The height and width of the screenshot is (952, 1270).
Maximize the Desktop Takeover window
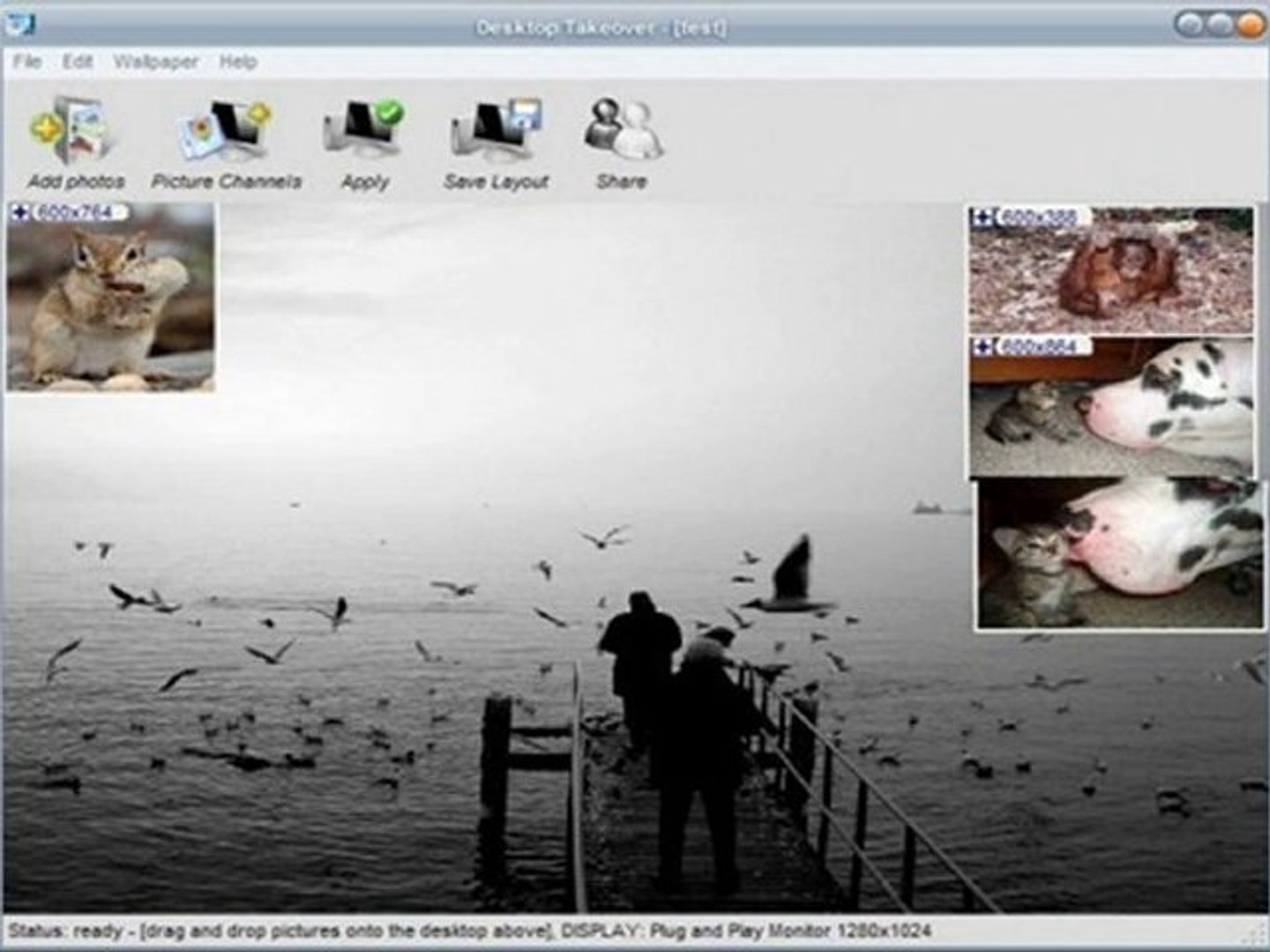pyautogui.click(x=1221, y=26)
